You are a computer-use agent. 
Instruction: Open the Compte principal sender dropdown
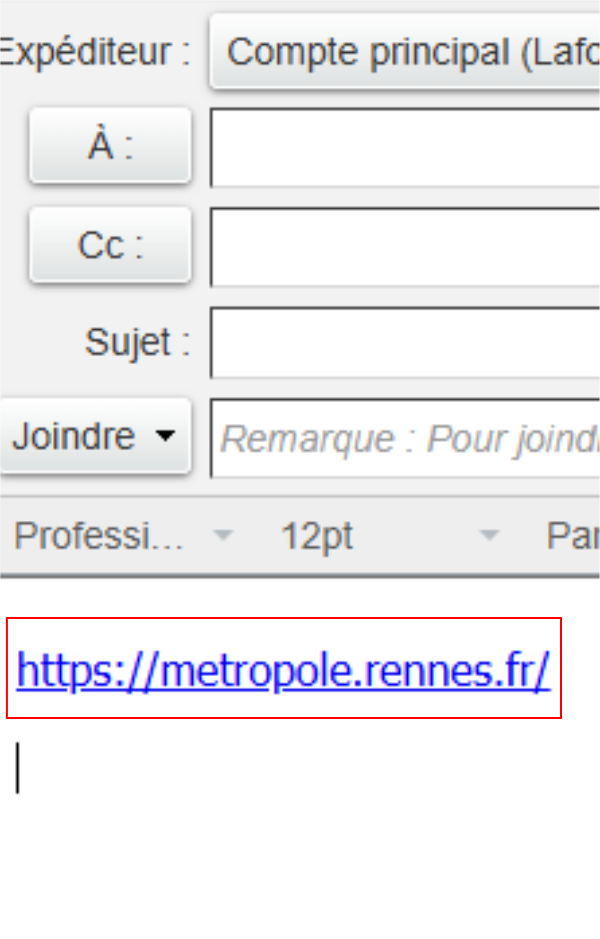pyautogui.click(x=405, y=52)
